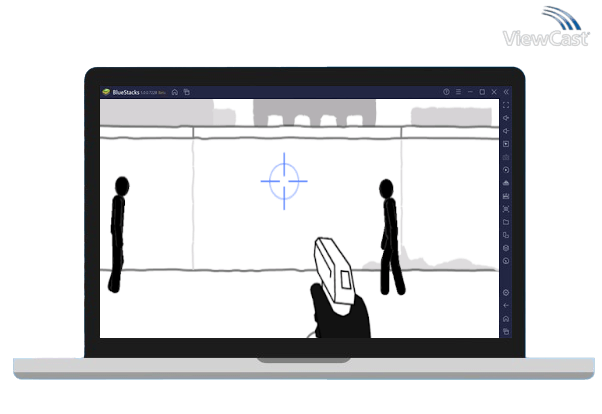This screenshot has height=414, width=602.
Task: Open multi-instance manager icon
Action: tap(506, 235)
